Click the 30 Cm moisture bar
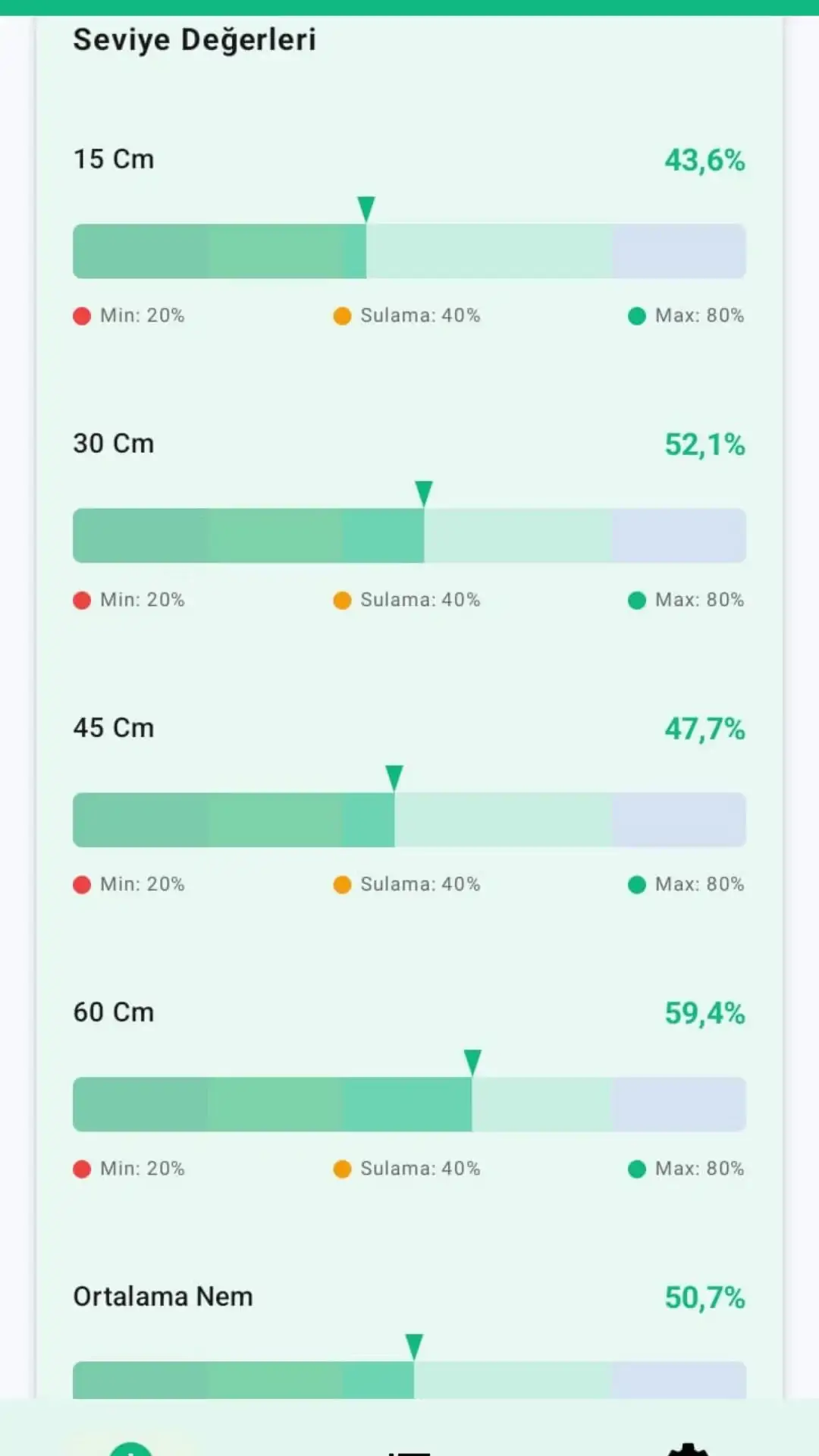The height and width of the screenshot is (1456, 819). click(x=409, y=535)
